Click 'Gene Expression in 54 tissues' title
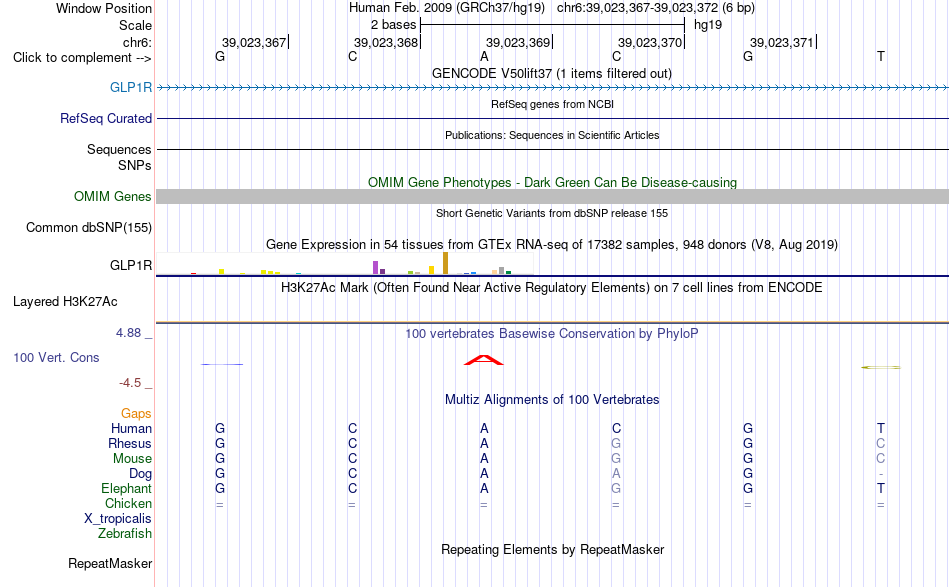The image size is (950, 587). tap(552, 245)
